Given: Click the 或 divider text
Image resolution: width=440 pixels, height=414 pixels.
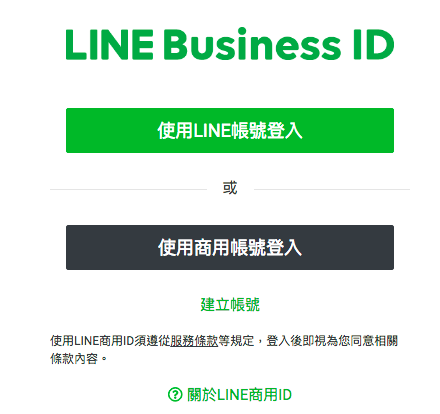Looking at the screenshot, I should click(x=230, y=188).
